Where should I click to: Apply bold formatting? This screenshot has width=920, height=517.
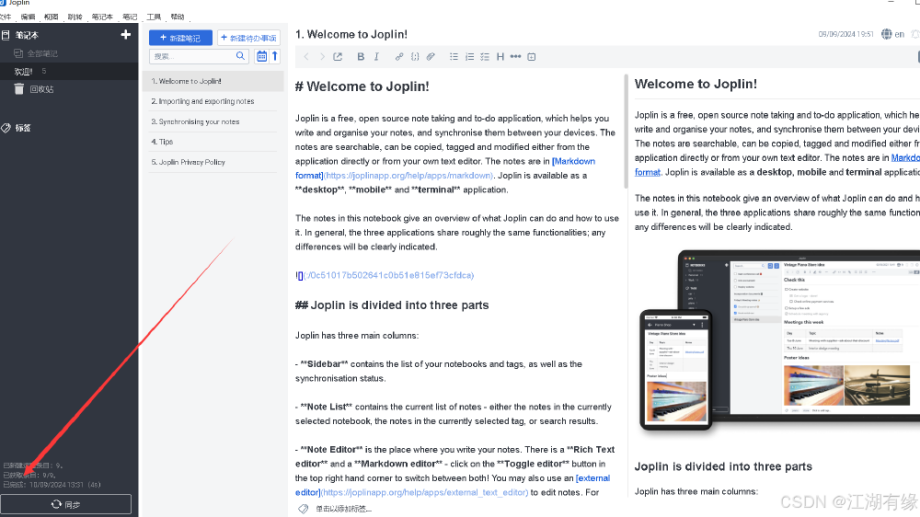[x=361, y=57]
